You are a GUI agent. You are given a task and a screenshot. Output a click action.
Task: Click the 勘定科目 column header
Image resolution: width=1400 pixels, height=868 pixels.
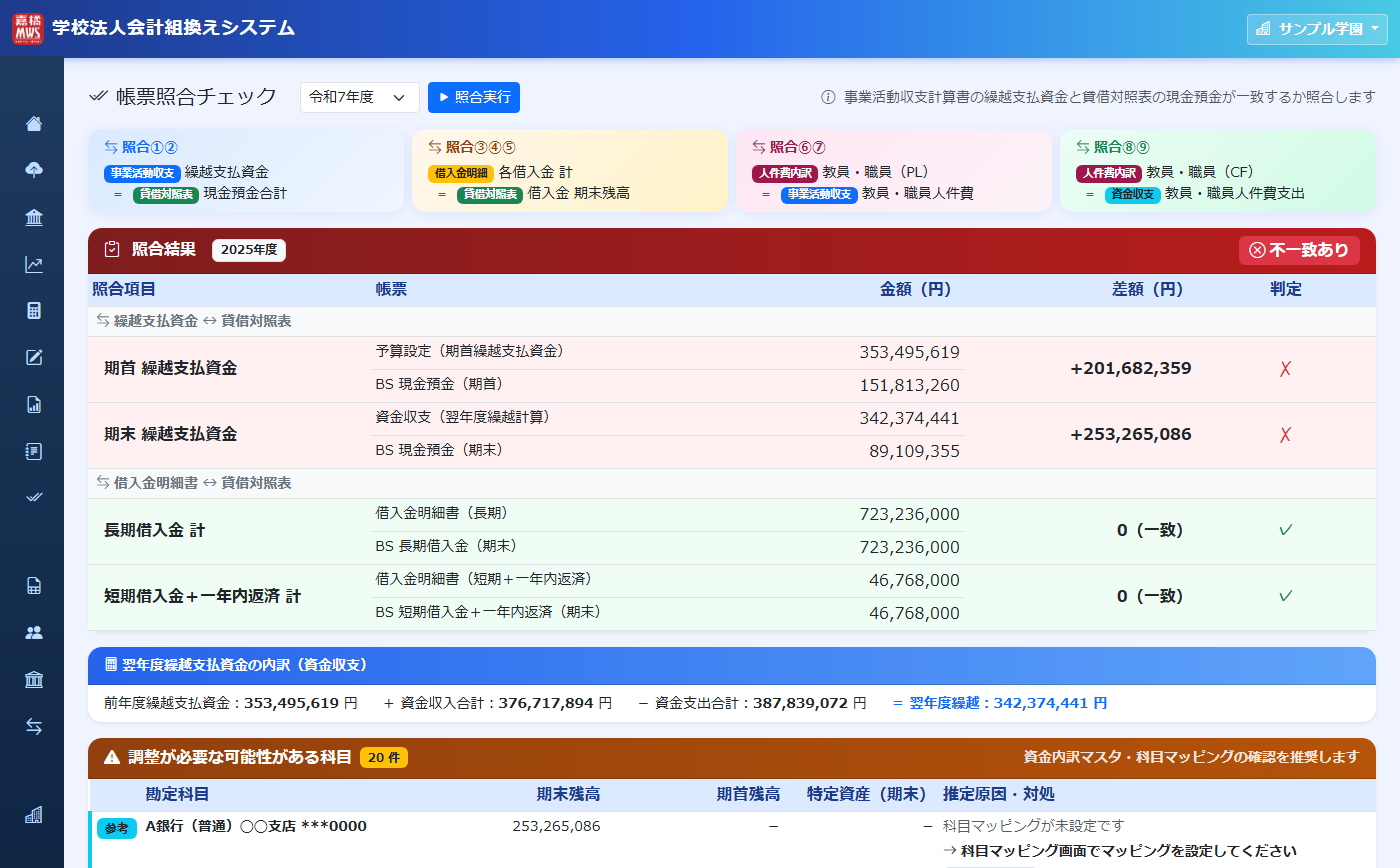pos(178,795)
